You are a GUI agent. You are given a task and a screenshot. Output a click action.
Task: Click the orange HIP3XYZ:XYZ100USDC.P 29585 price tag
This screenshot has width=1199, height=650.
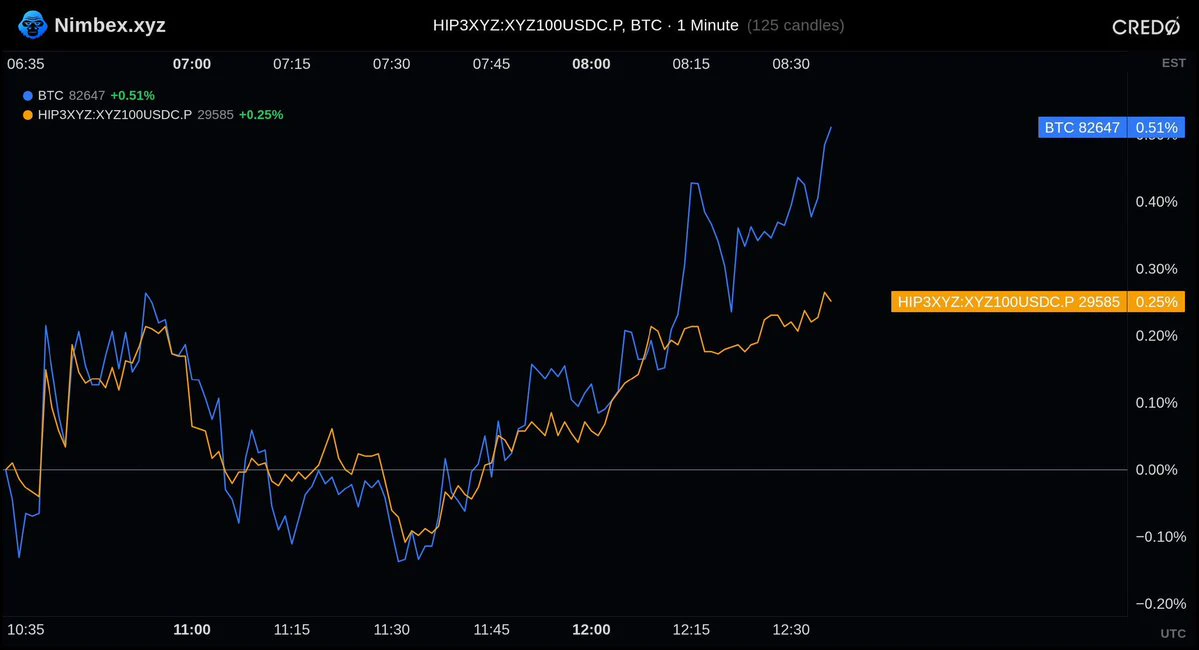pos(1009,302)
